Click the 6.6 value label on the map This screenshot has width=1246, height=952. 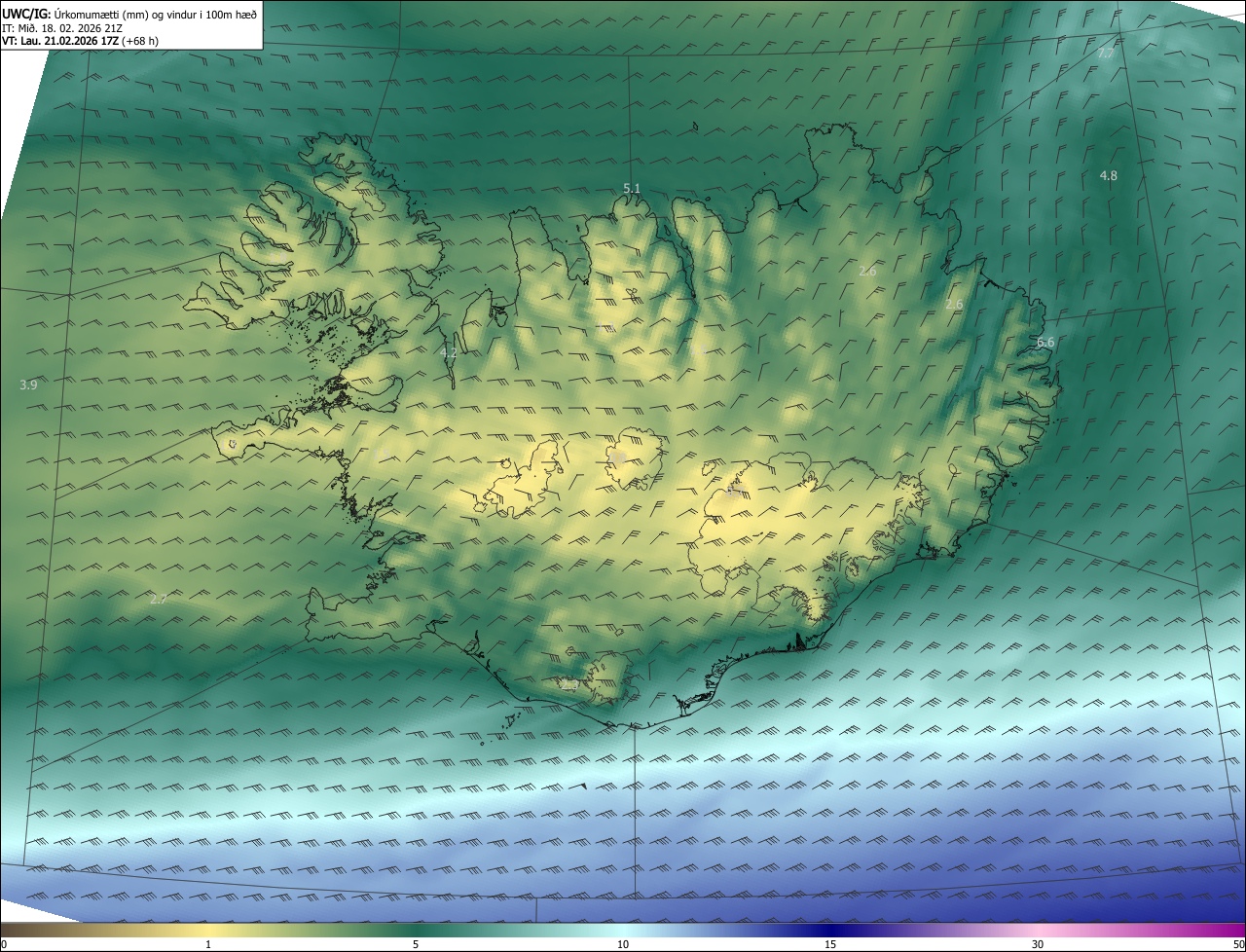(x=1045, y=343)
